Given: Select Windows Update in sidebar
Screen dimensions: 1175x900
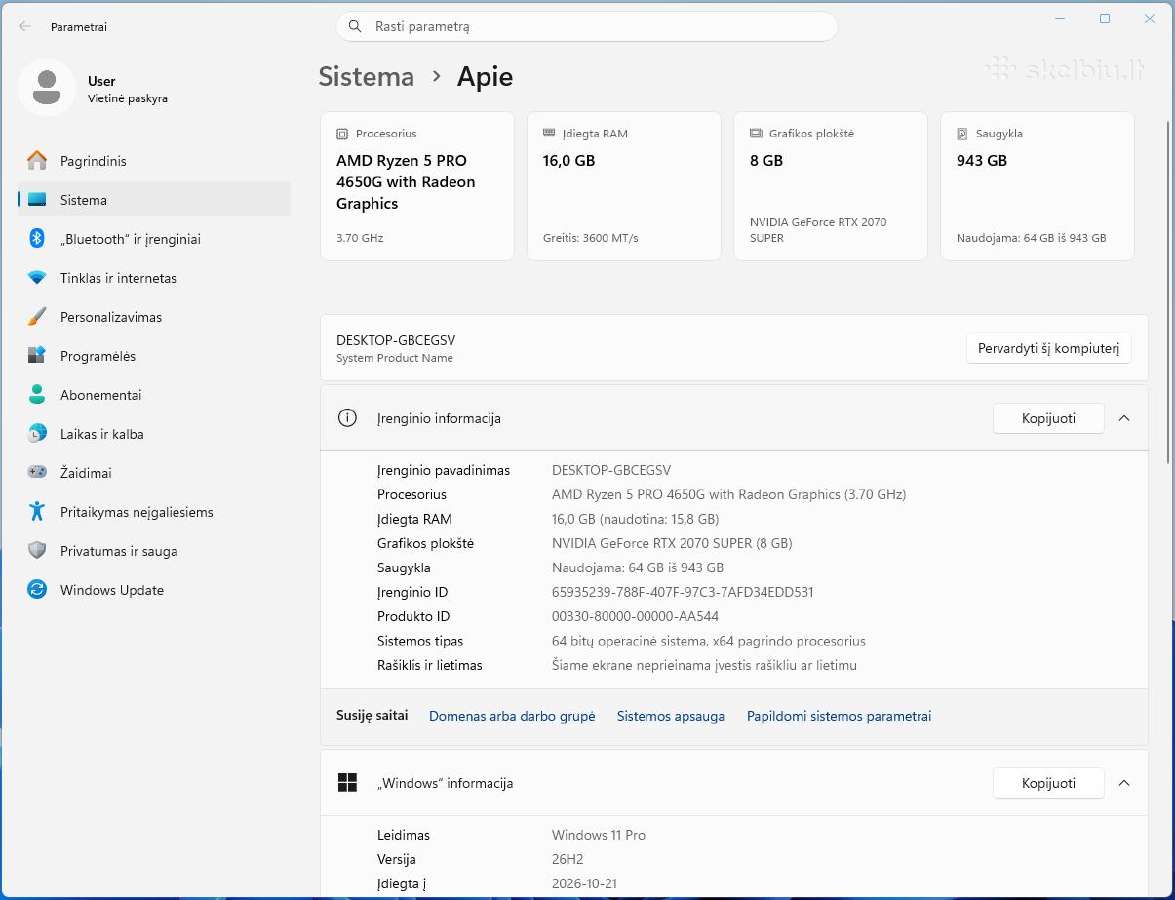Looking at the screenshot, I should (x=154, y=590).
